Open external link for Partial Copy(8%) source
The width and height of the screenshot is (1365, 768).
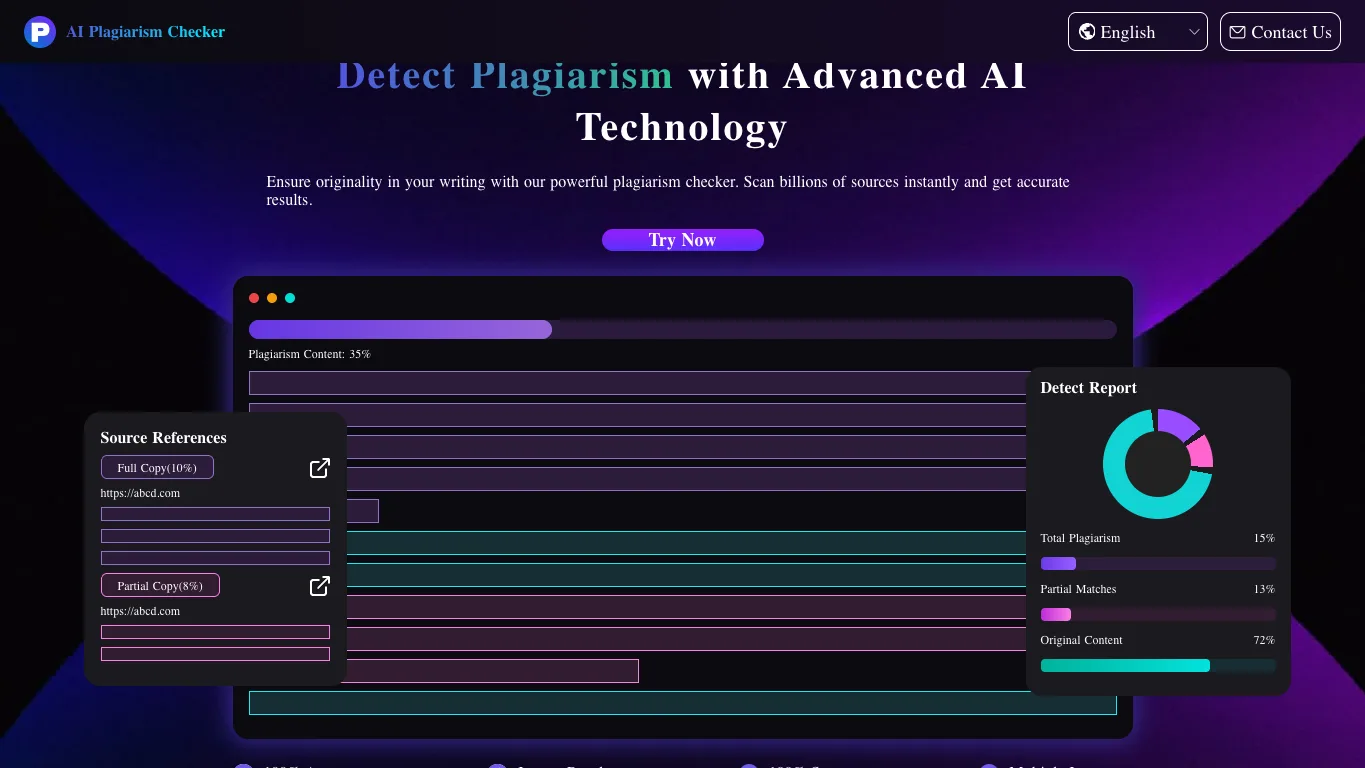(x=320, y=586)
